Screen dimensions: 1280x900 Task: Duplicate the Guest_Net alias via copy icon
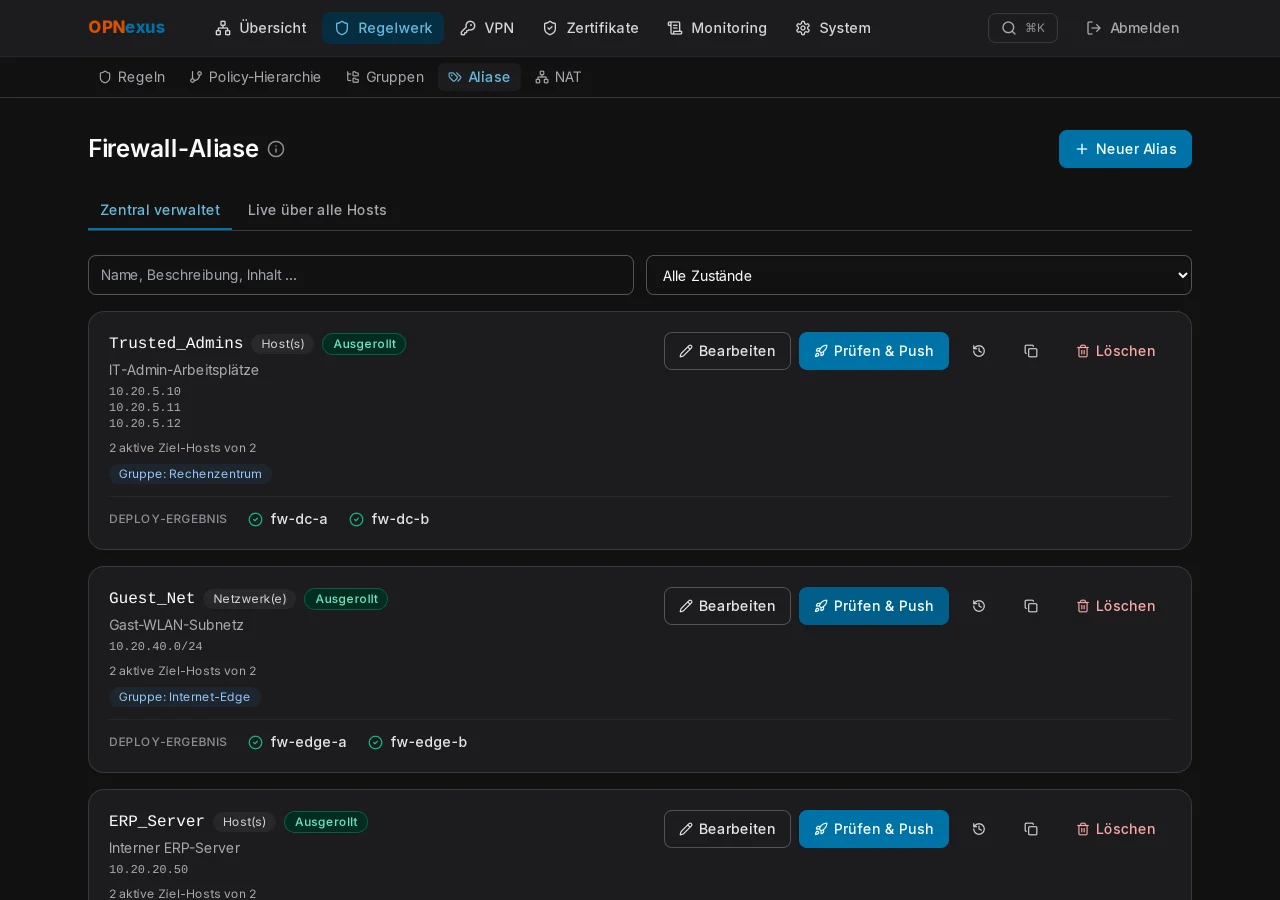(1031, 606)
